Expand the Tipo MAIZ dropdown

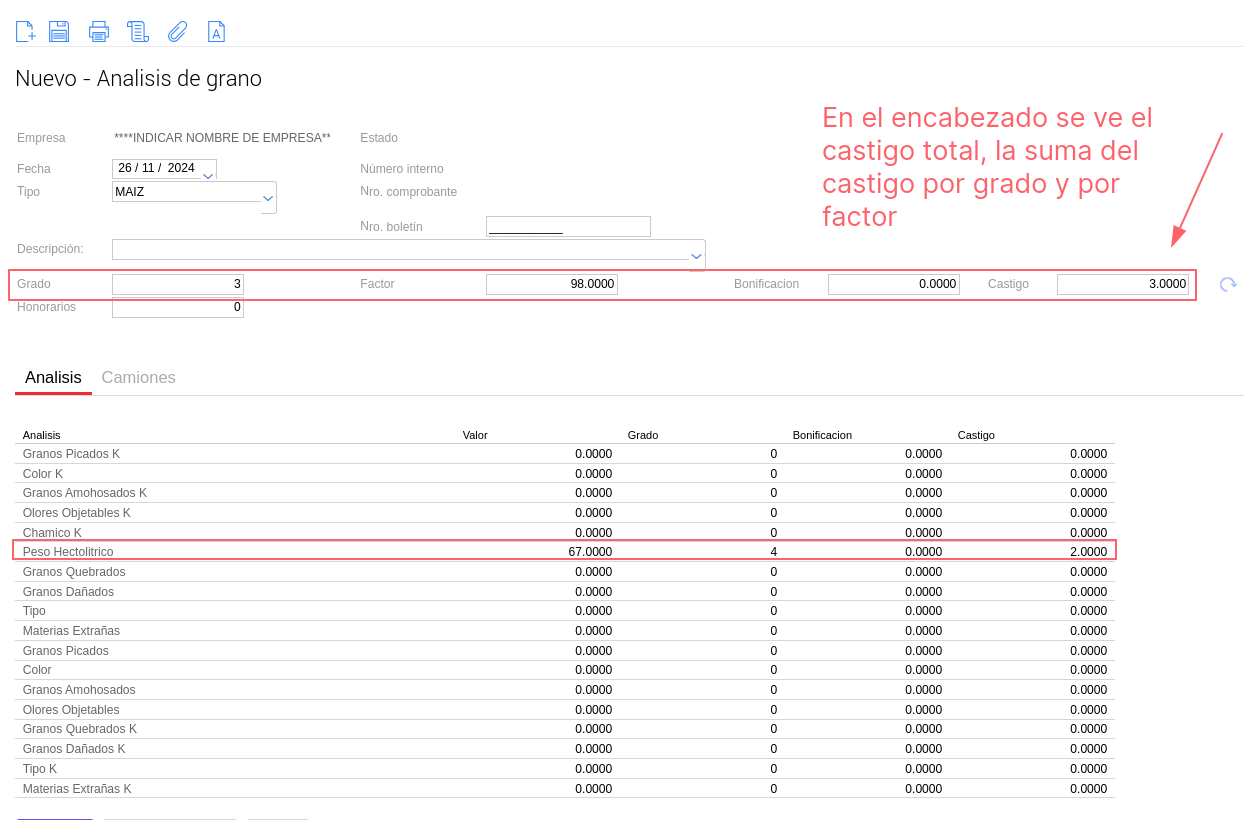(268, 198)
